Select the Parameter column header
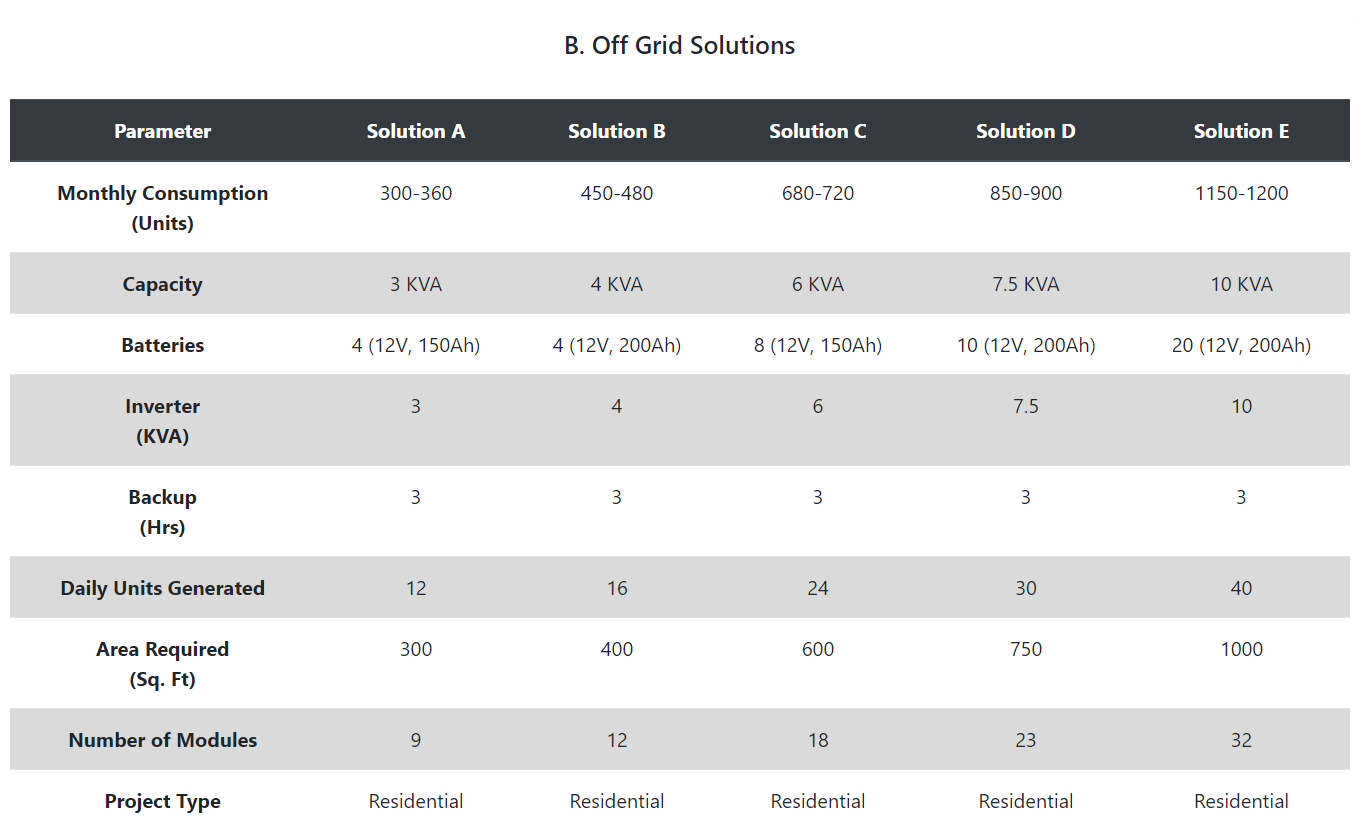The image size is (1360, 838). coord(162,131)
